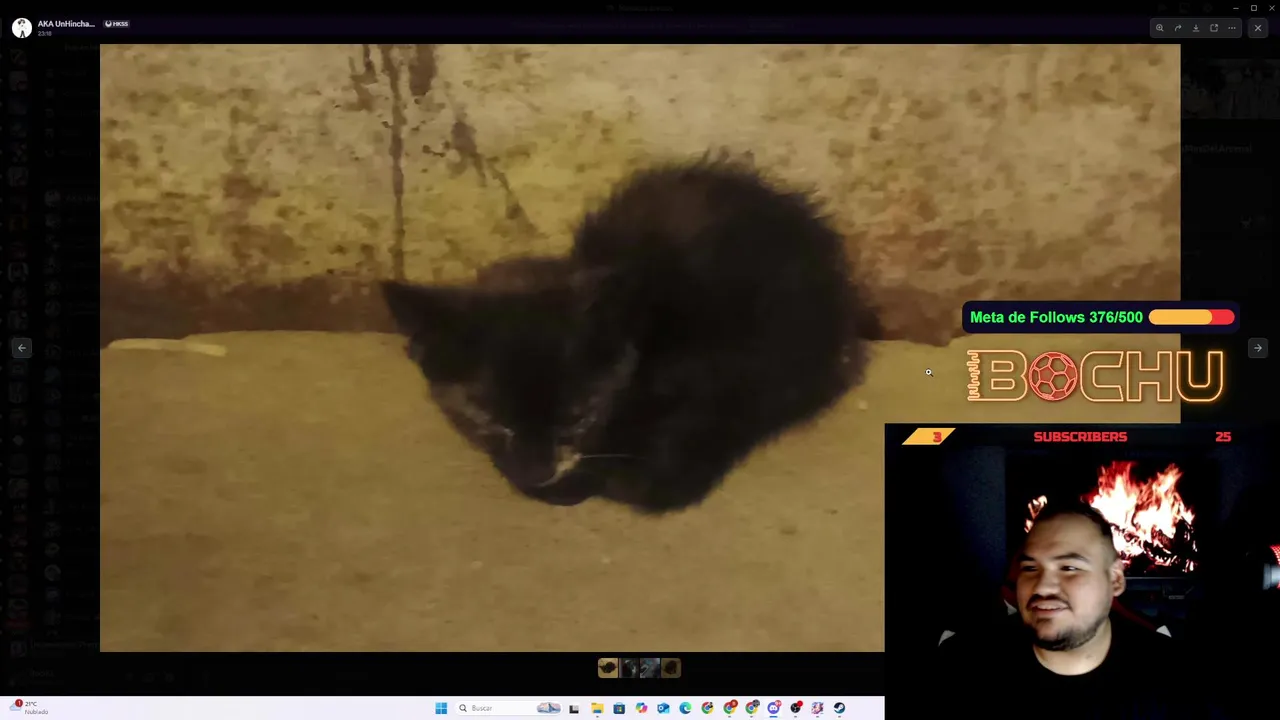The height and width of the screenshot is (720, 1280).
Task: Open File Explorer from the taskbar
Action: coord(597,708)
